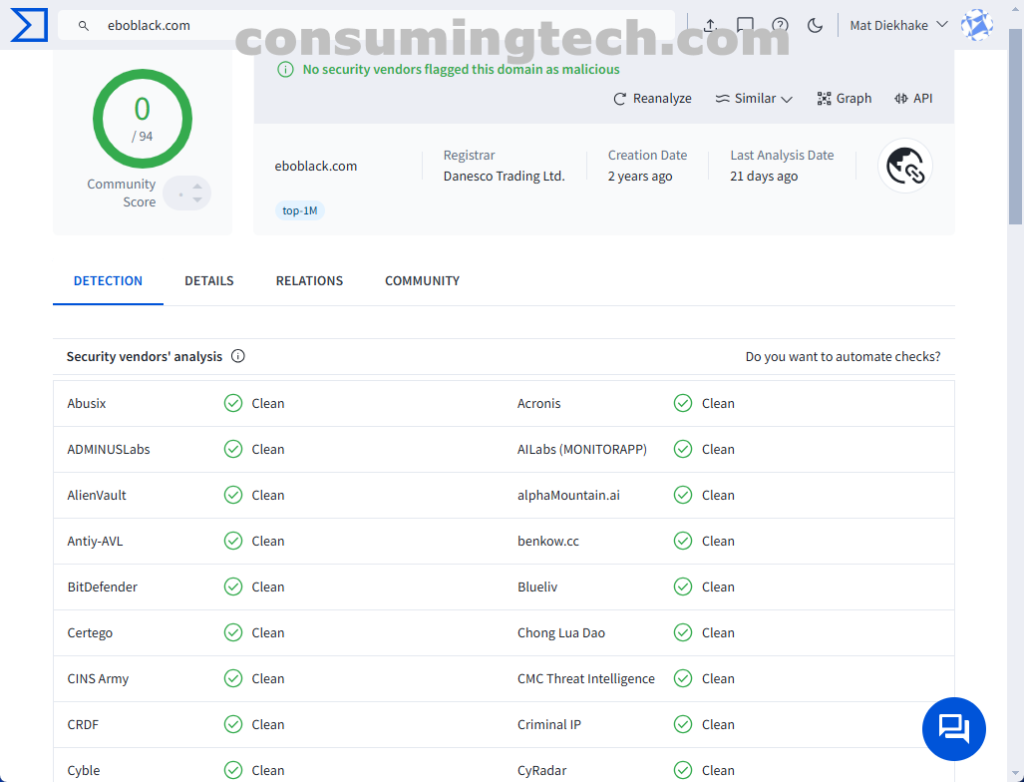Open the notifications comment icon
The width and height of the screenshot is (1024, 782).
pos(745,25)
